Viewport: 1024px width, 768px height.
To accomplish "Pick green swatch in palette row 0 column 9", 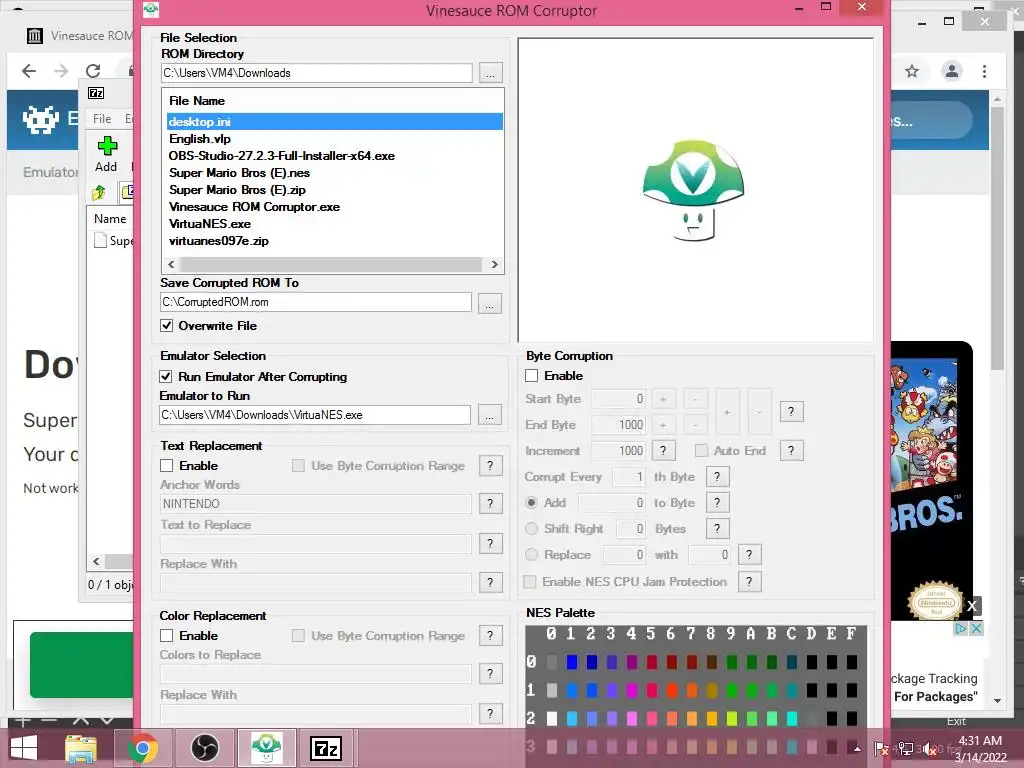I will (x=731, y=662).
